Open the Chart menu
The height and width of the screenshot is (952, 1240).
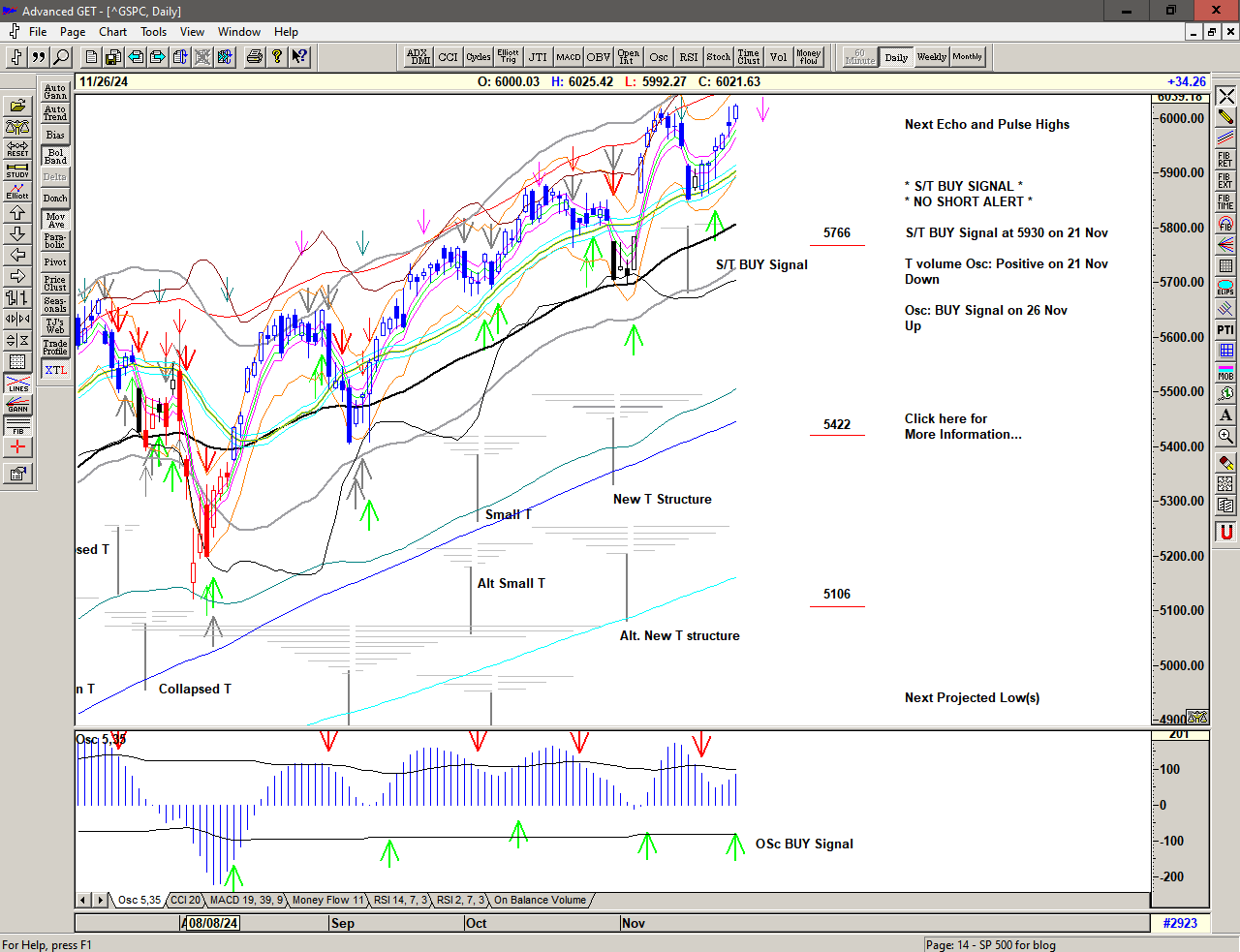[112, 32]
